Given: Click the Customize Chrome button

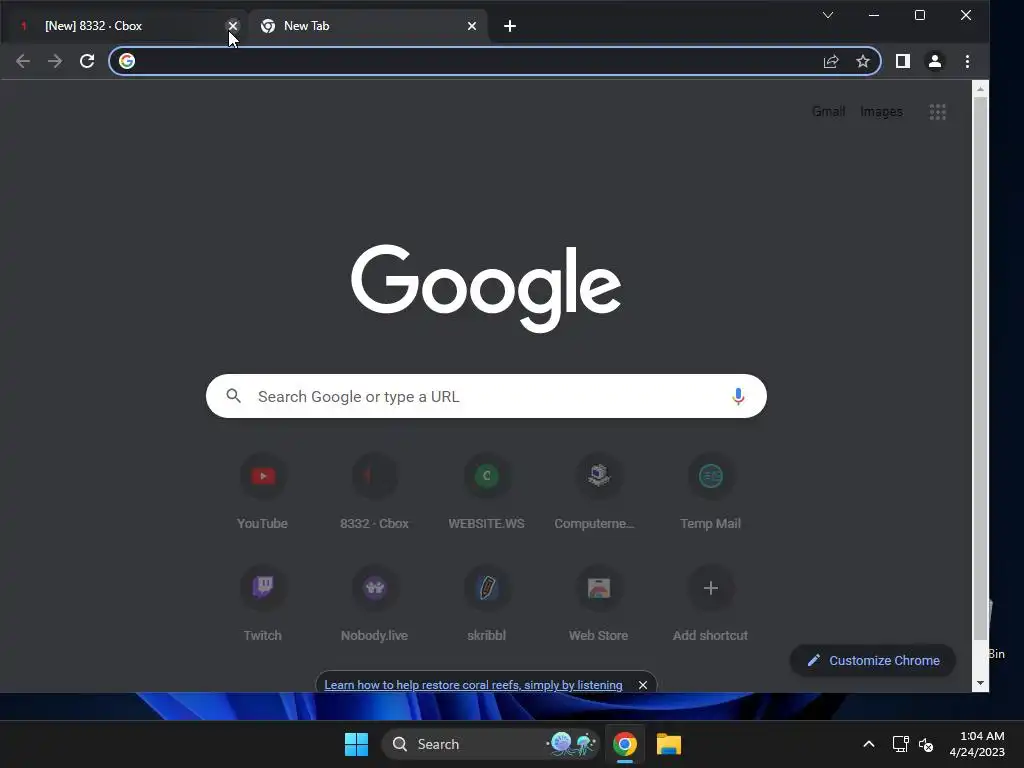Looking at the screenshot, I should (x=873, y=660).
